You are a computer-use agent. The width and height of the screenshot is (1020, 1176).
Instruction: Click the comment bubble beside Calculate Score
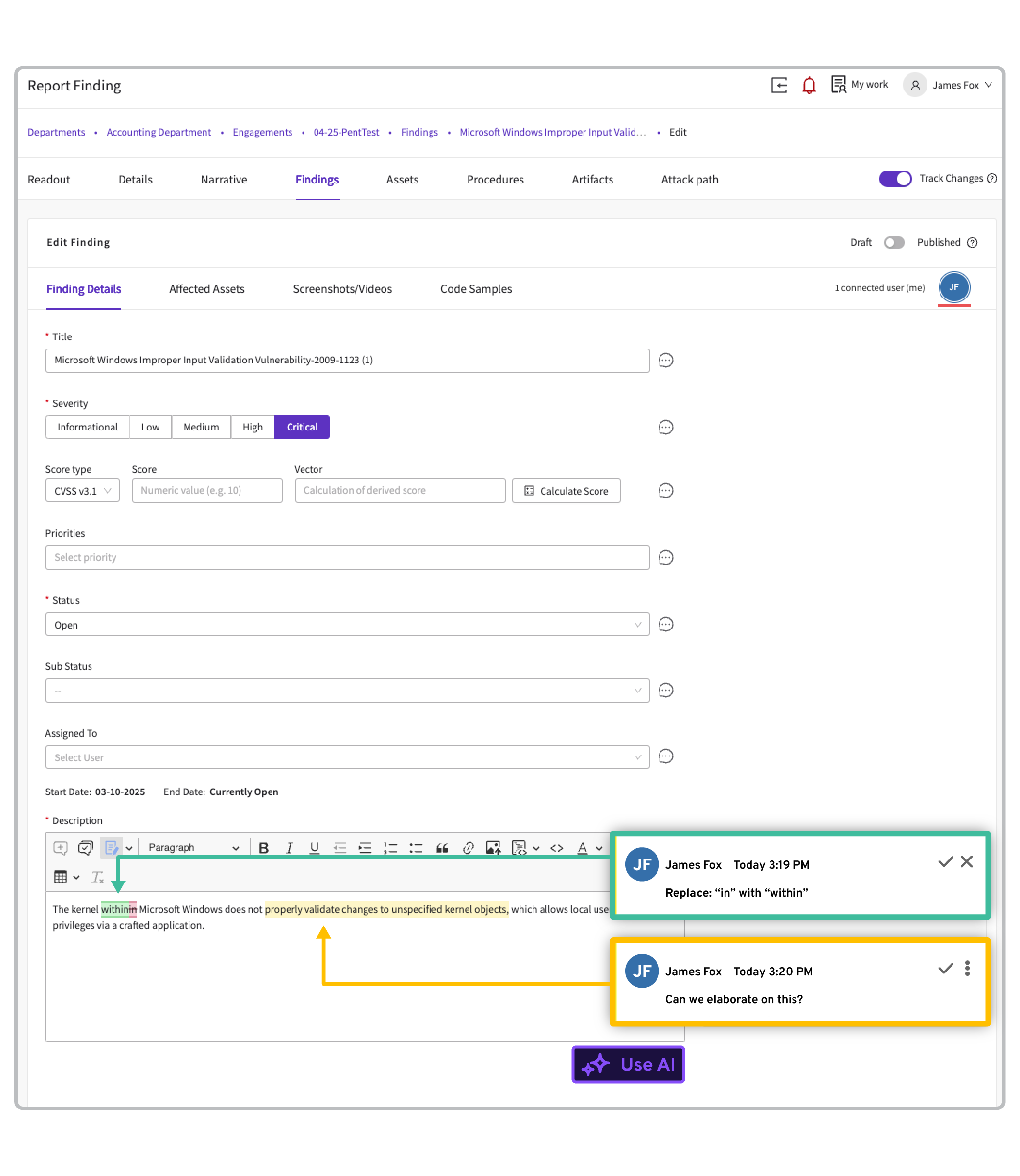click(665, 490)
